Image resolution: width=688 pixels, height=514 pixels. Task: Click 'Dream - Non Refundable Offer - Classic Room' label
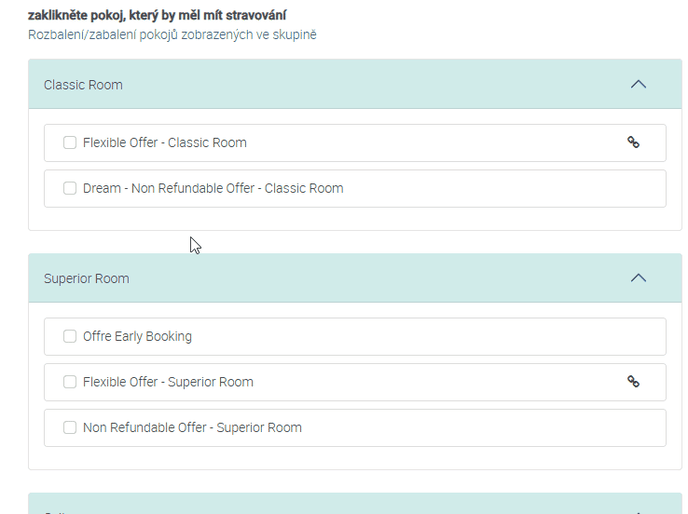(213, 188)
